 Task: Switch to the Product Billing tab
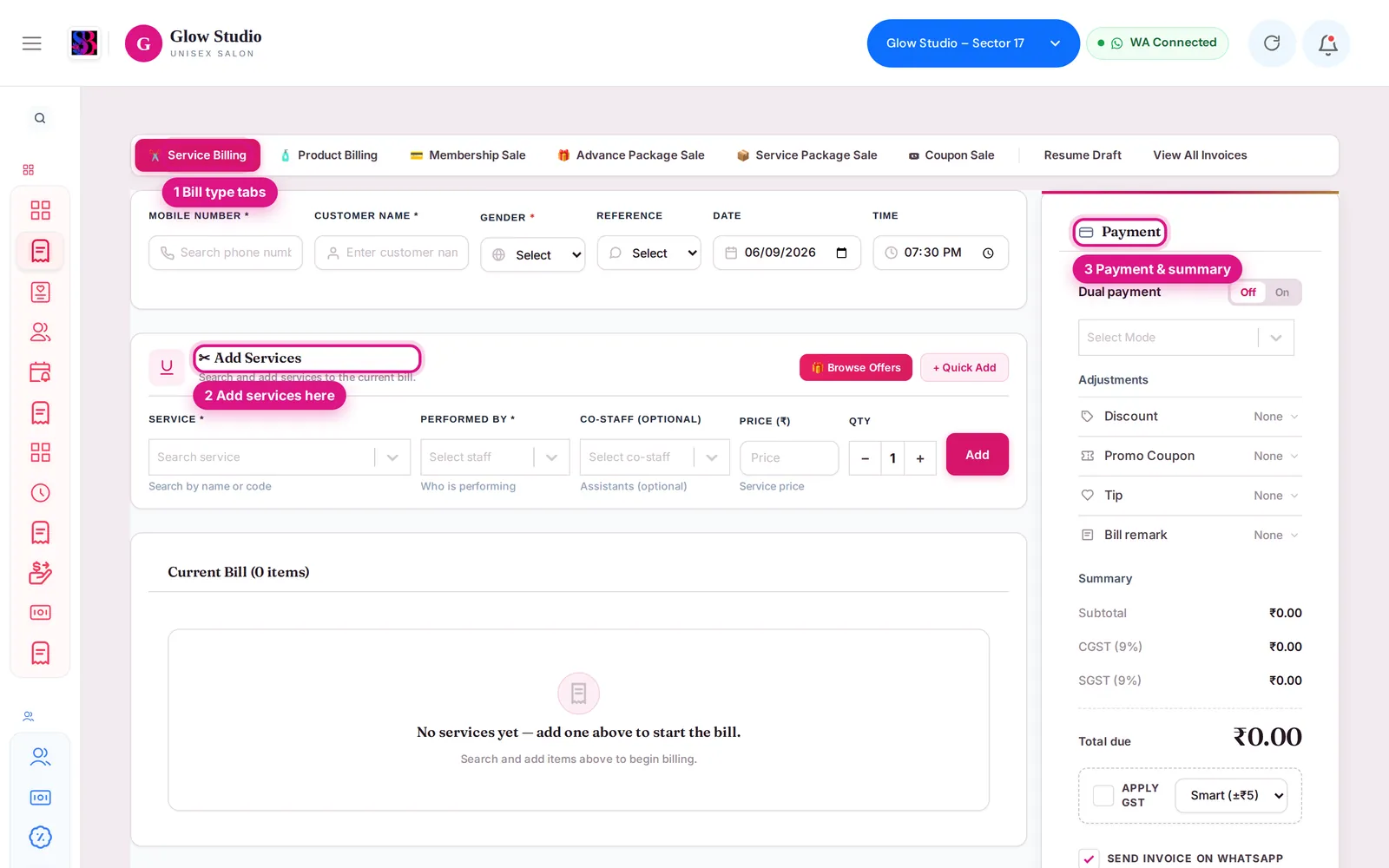329,155
